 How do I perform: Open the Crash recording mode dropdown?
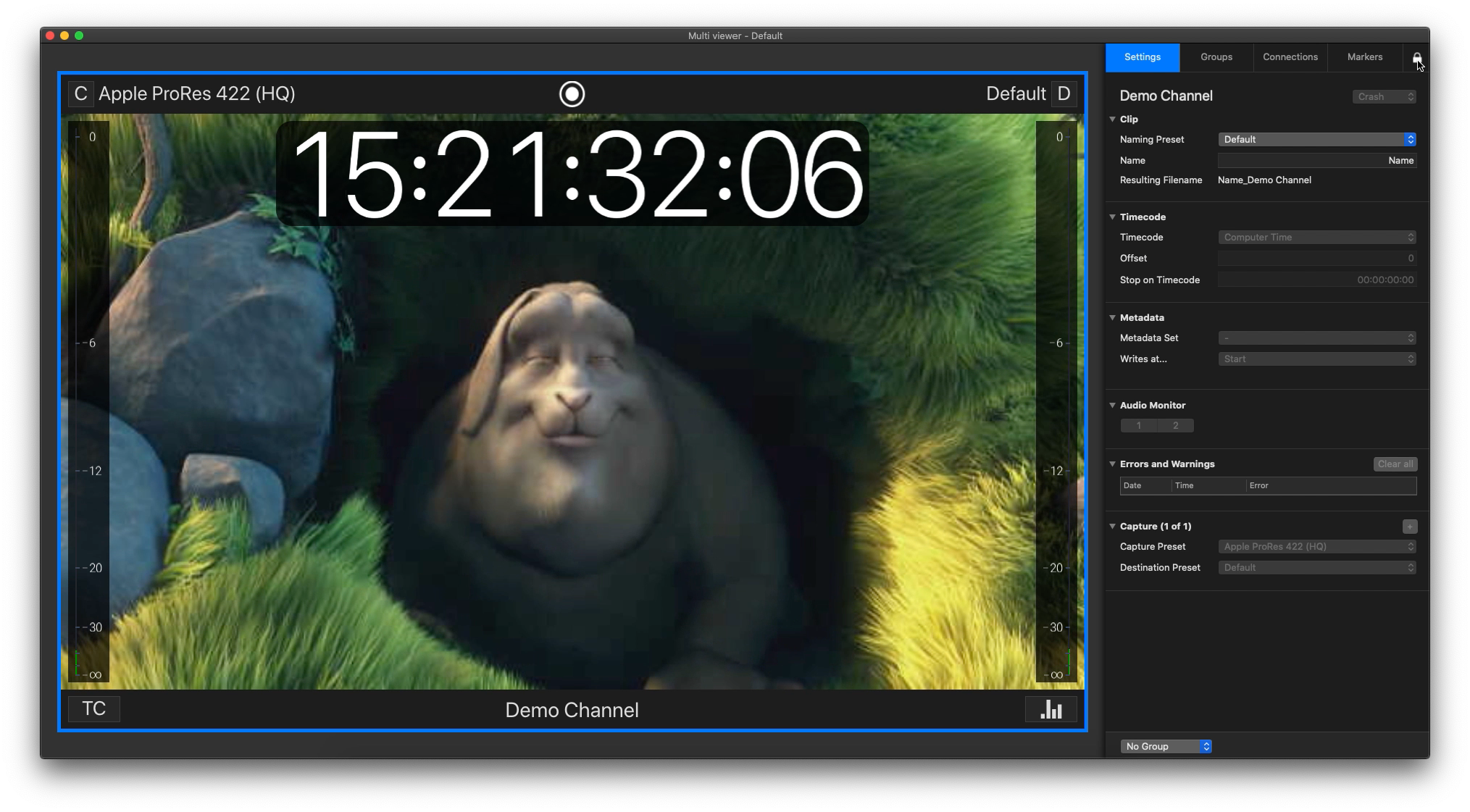click(x=1385, y=97)
